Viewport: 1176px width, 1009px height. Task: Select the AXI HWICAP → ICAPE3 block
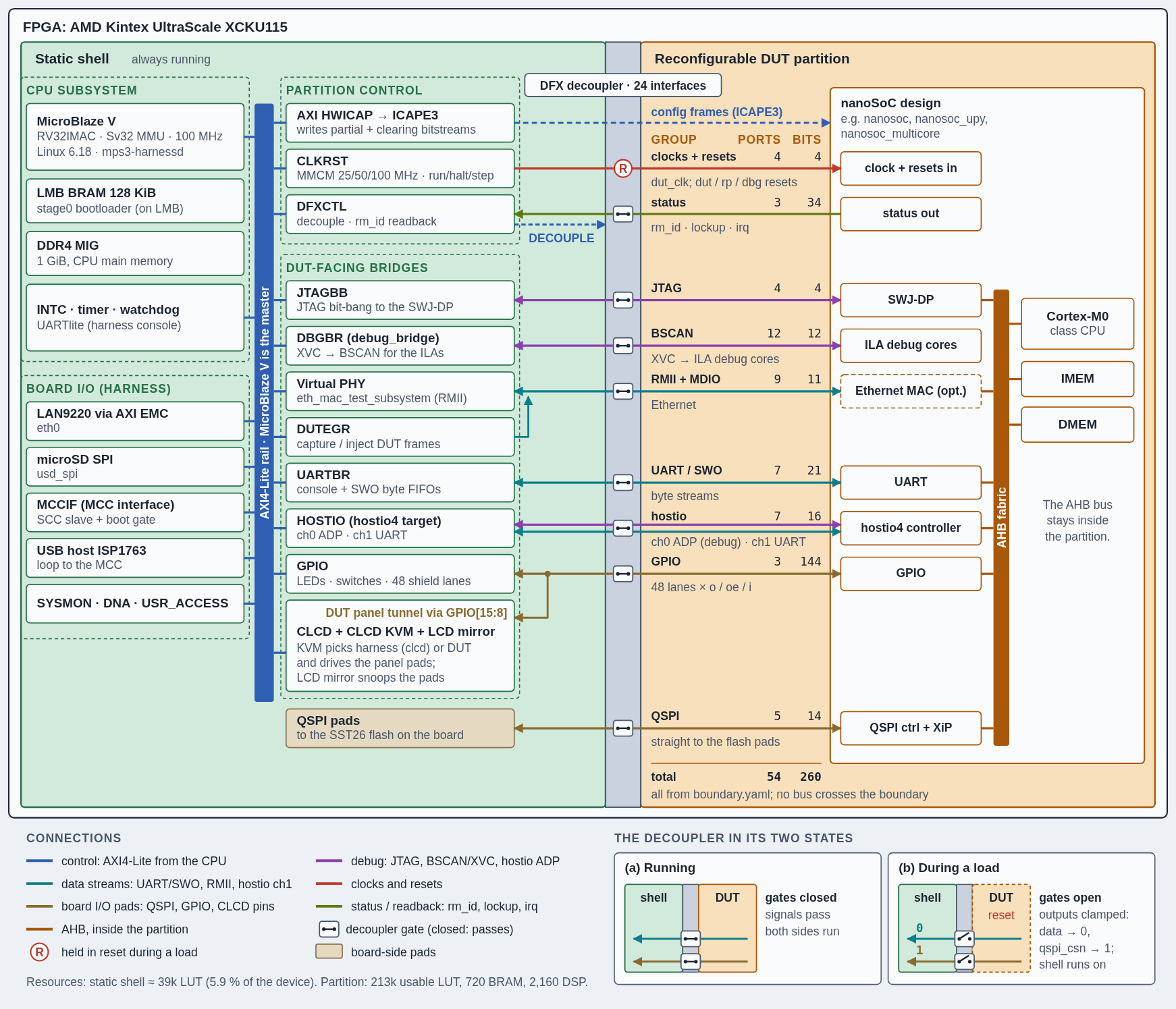click(x=400, y=123)
